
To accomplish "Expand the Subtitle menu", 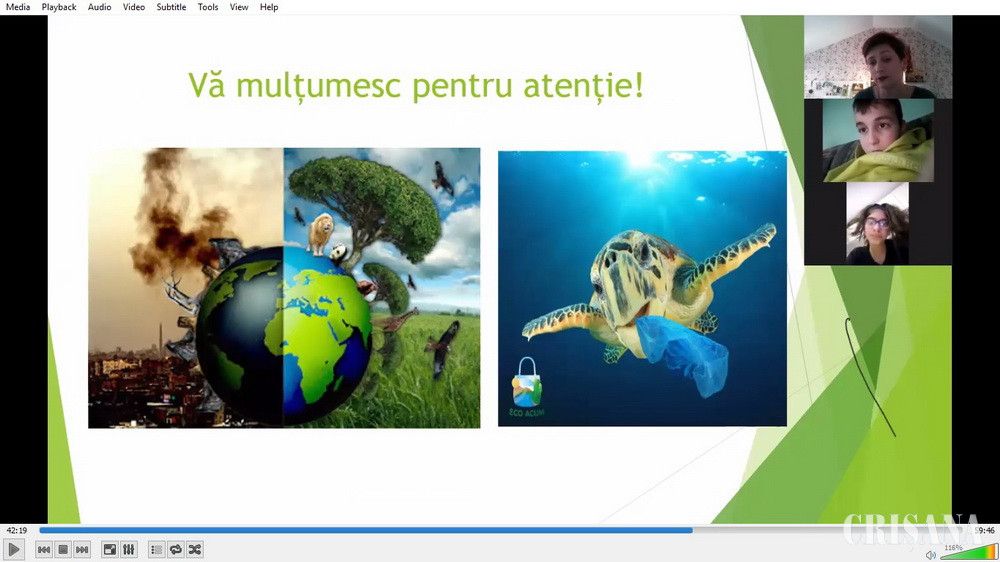I will point(171,7).
